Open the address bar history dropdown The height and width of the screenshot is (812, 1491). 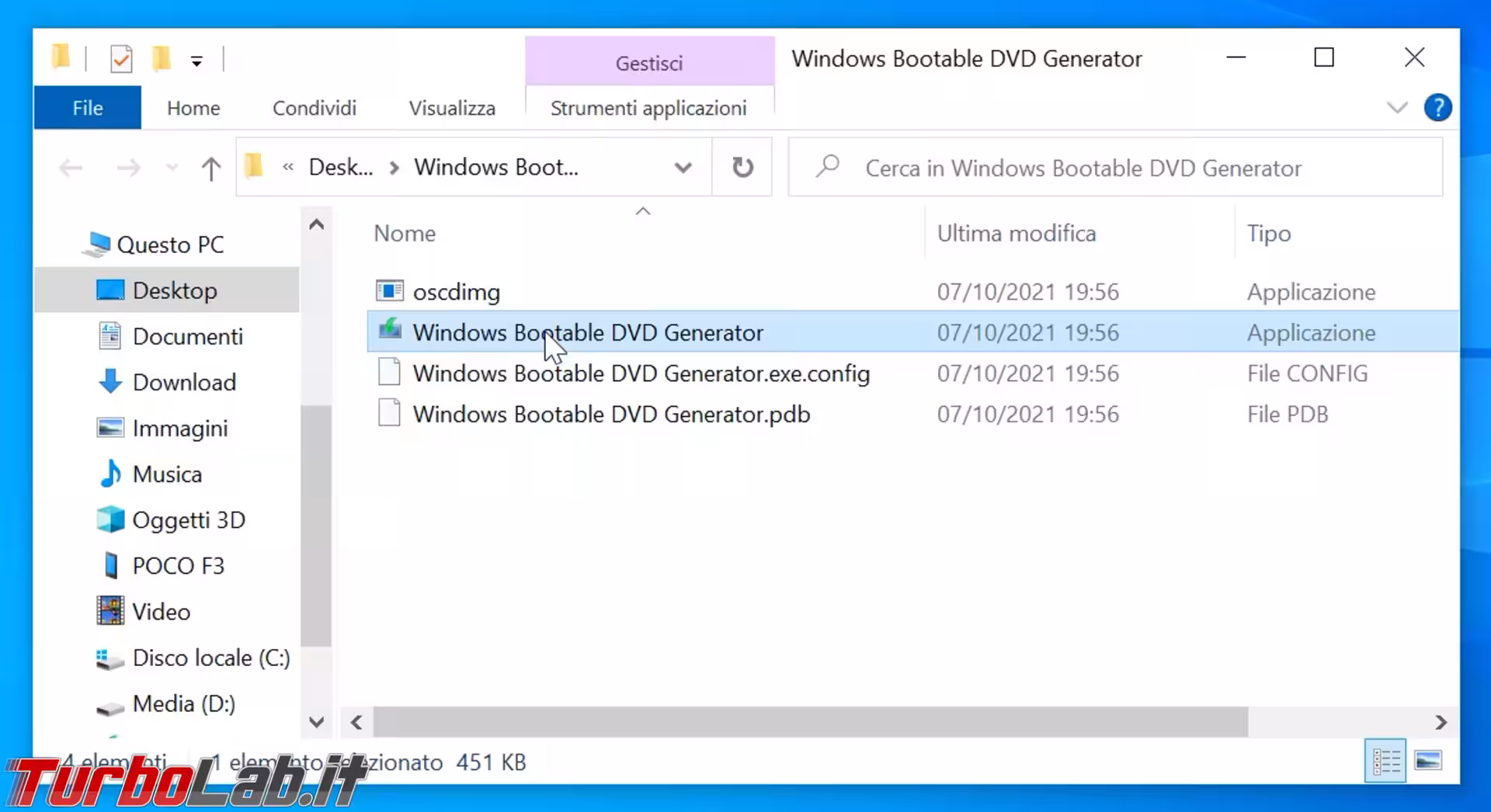coord(683,168)
